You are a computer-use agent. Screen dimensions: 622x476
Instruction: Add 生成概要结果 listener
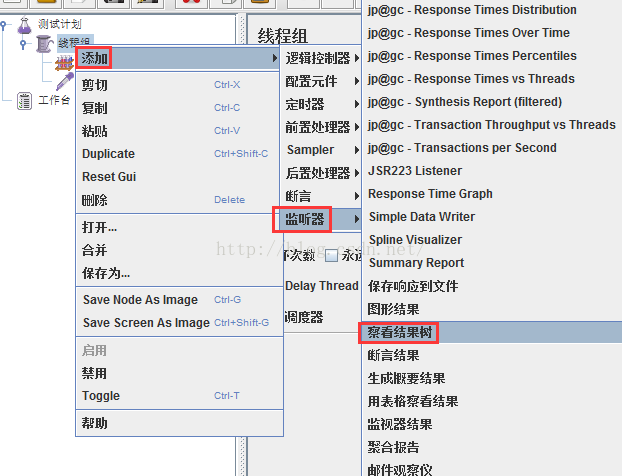tap(492, 378)
